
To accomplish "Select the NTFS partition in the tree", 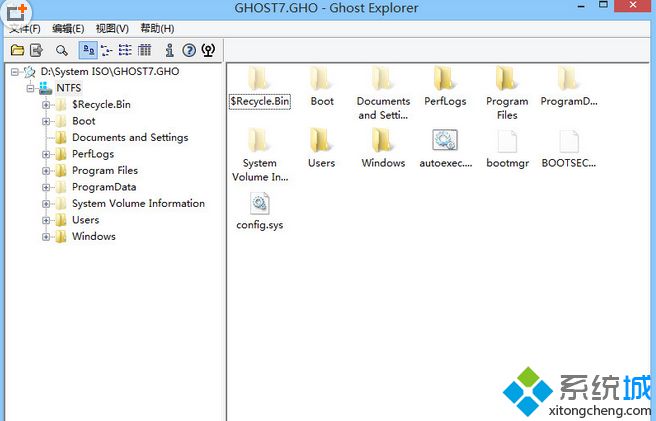I will click(69, 88).
